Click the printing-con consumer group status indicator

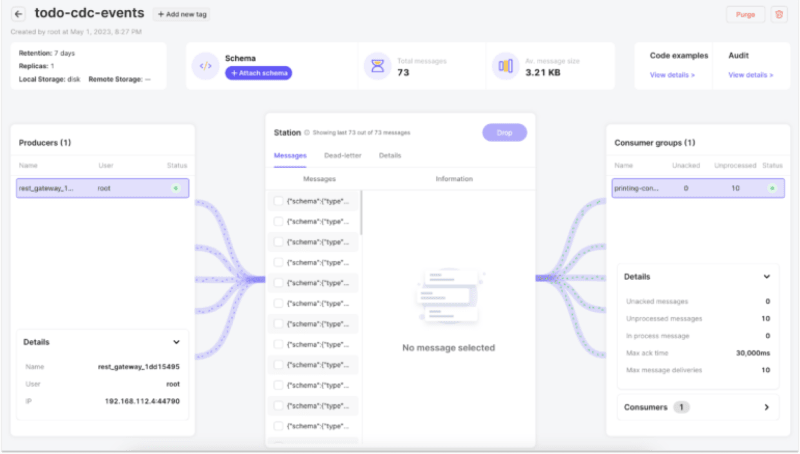772,188
